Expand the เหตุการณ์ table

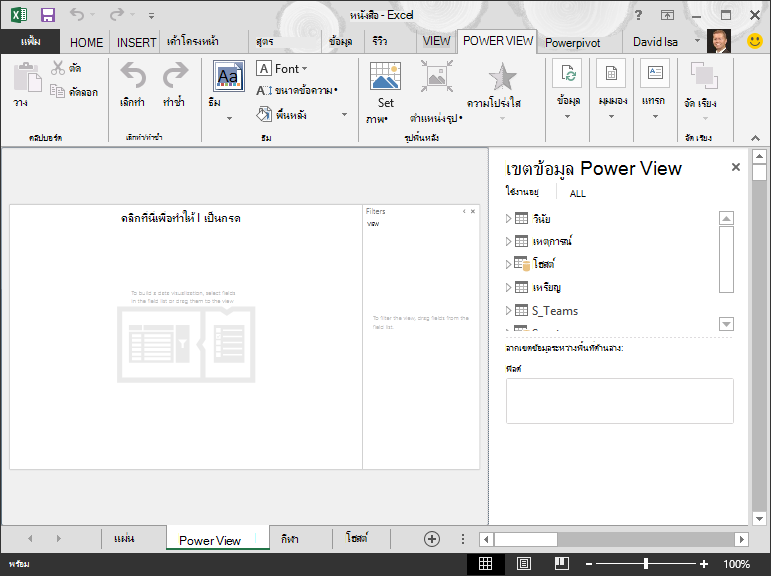pos(508,241)
